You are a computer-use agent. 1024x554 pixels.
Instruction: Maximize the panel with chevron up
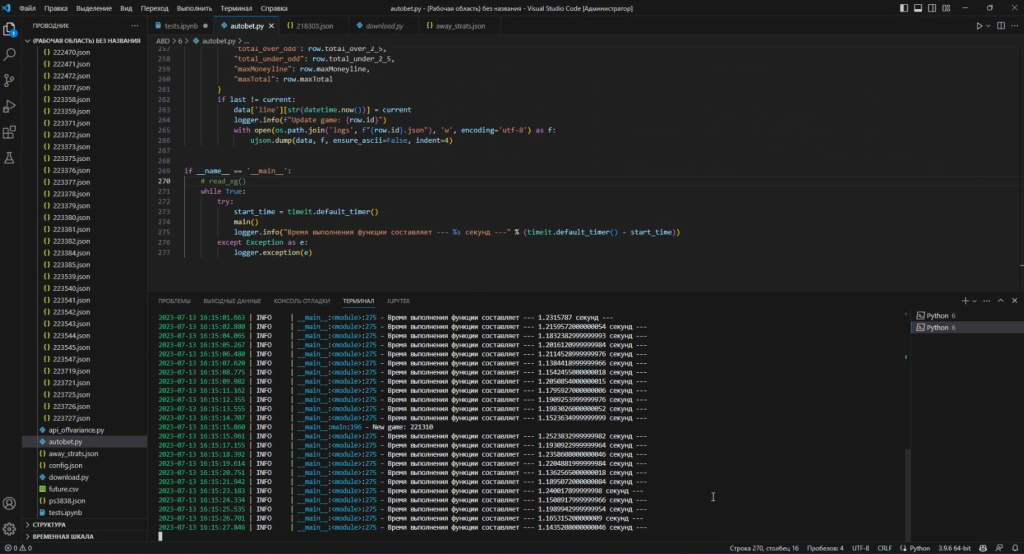click(x=1000, y=301)
